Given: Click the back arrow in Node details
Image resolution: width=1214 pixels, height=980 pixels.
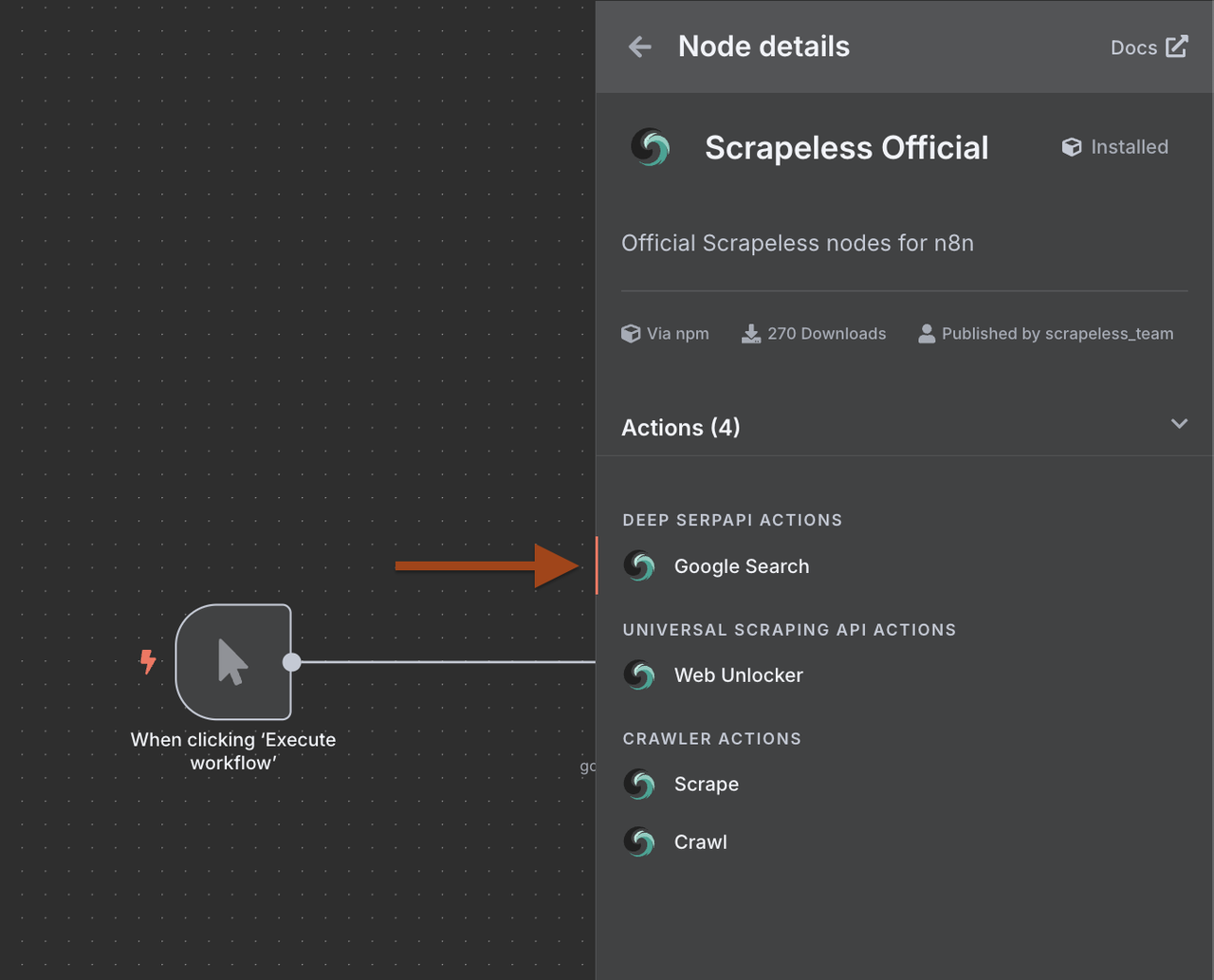Looking at the screenshot, I should click(640, 46).
